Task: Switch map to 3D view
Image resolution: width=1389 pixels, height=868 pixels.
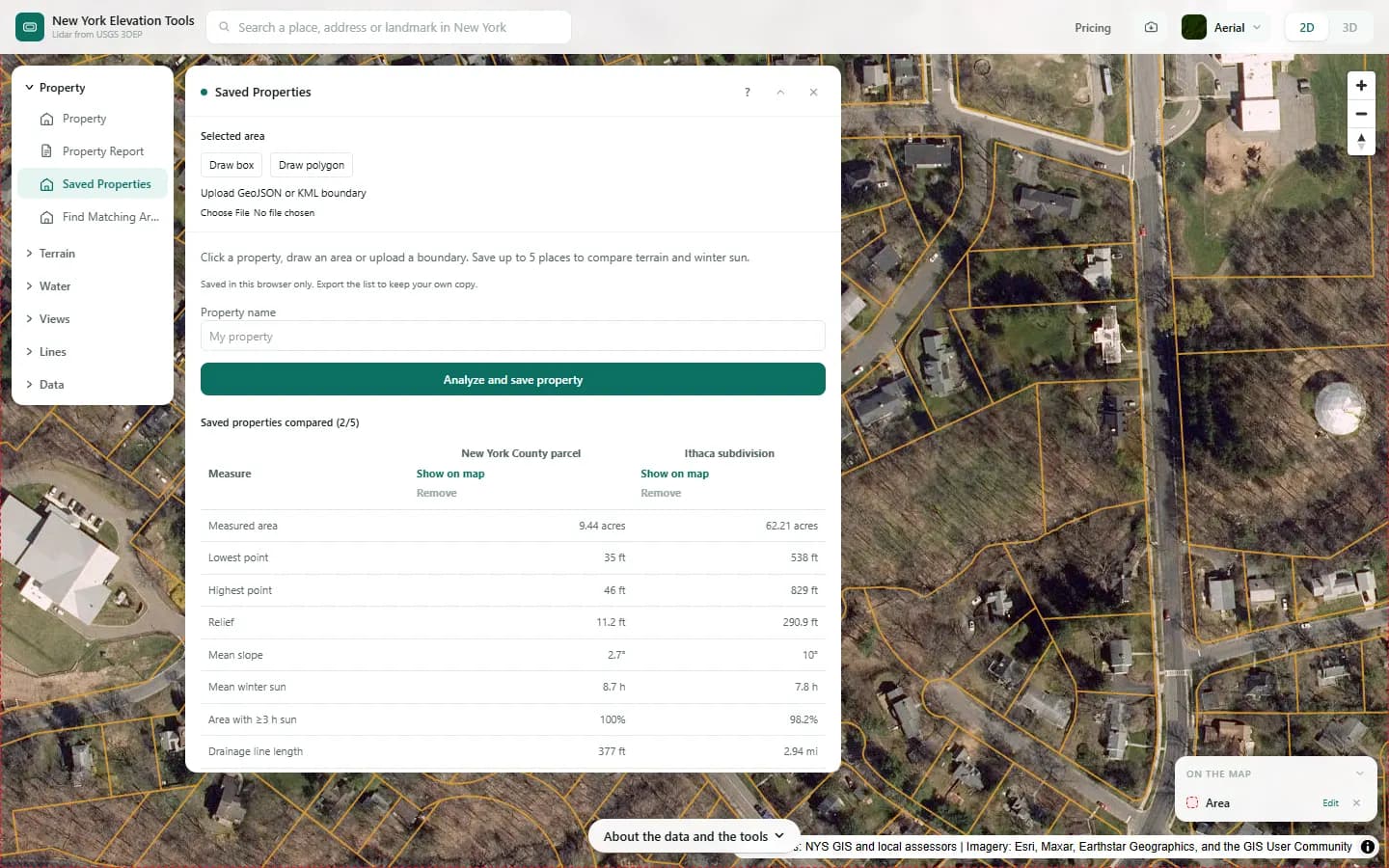Action: click(1349, 28)
